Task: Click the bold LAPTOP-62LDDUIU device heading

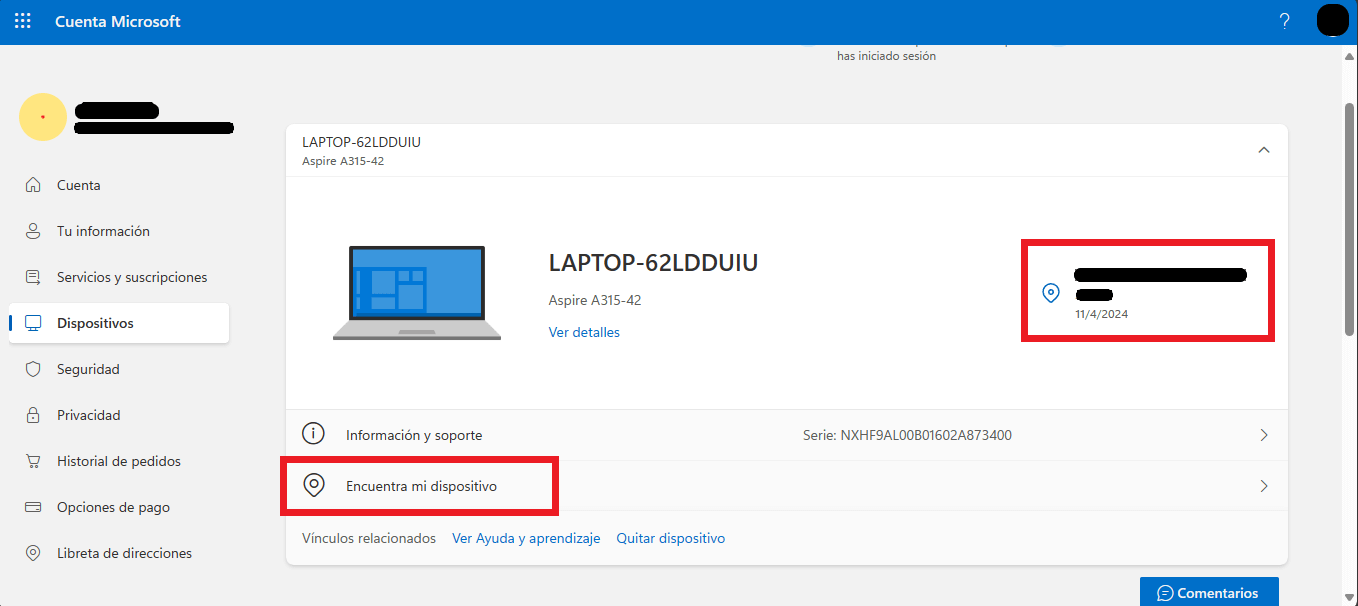Action: point(654,263)
